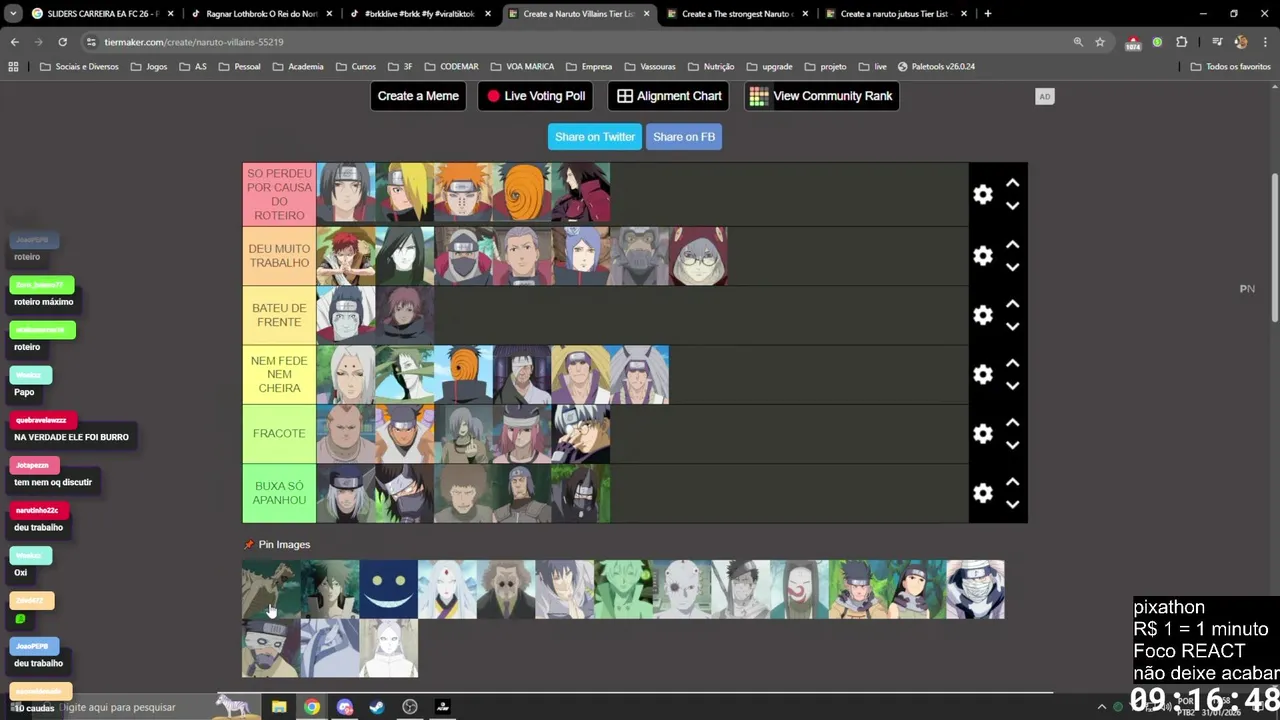This screenshot has width=1280, height=720.
Task: Select Itachi thumbnail in the top tier
Action: (346, 193)
